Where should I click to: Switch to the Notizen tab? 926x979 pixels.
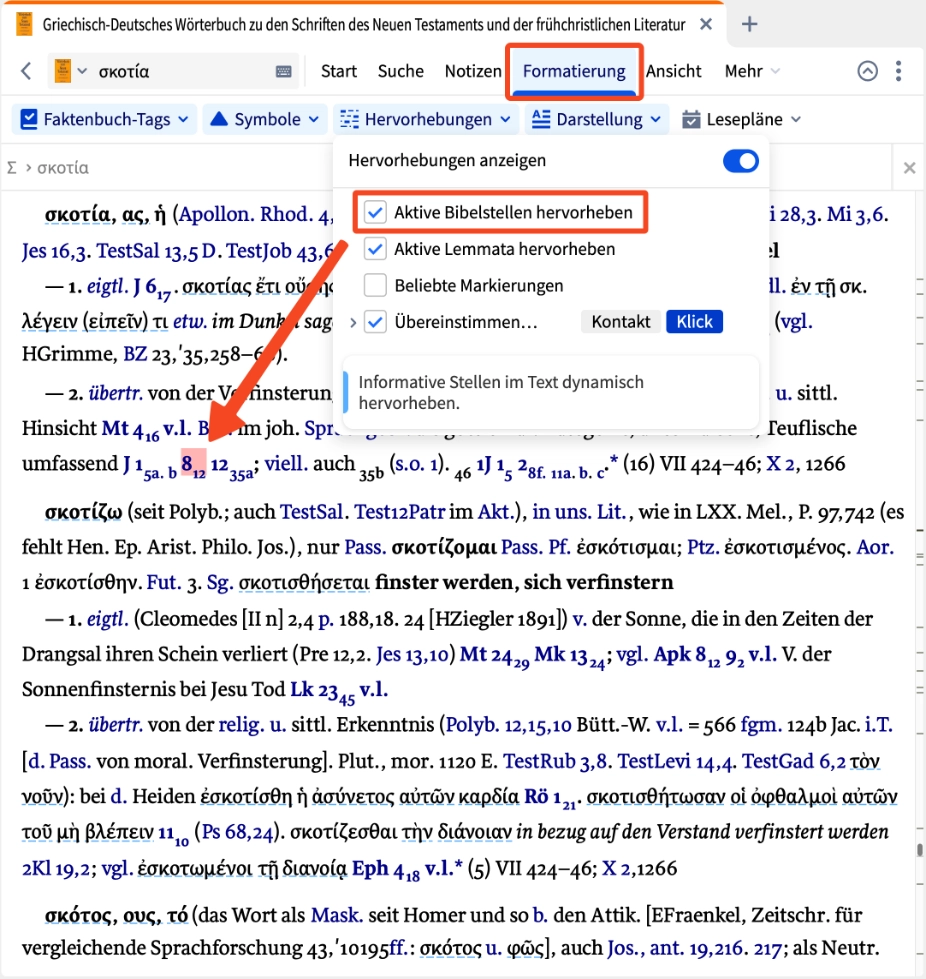coord(473,71)
